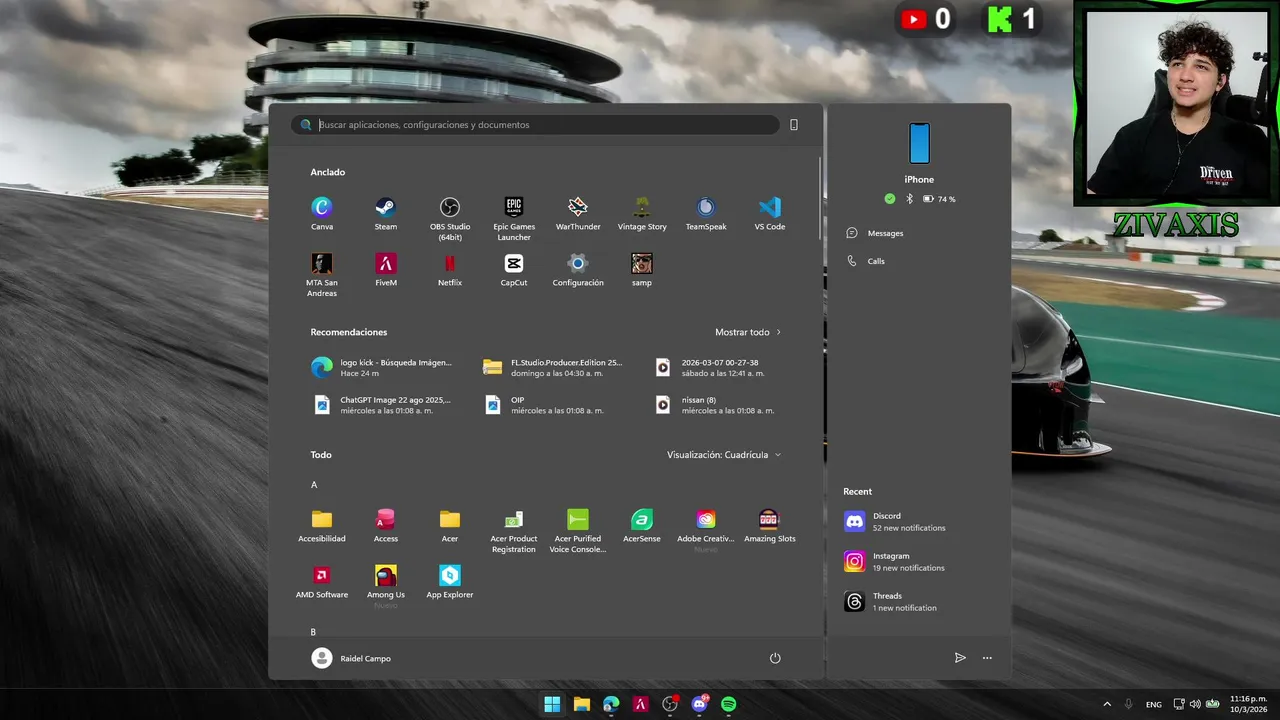Open AcerSense app
This screenshot has width=1280, height=720.
pos(642,525)
